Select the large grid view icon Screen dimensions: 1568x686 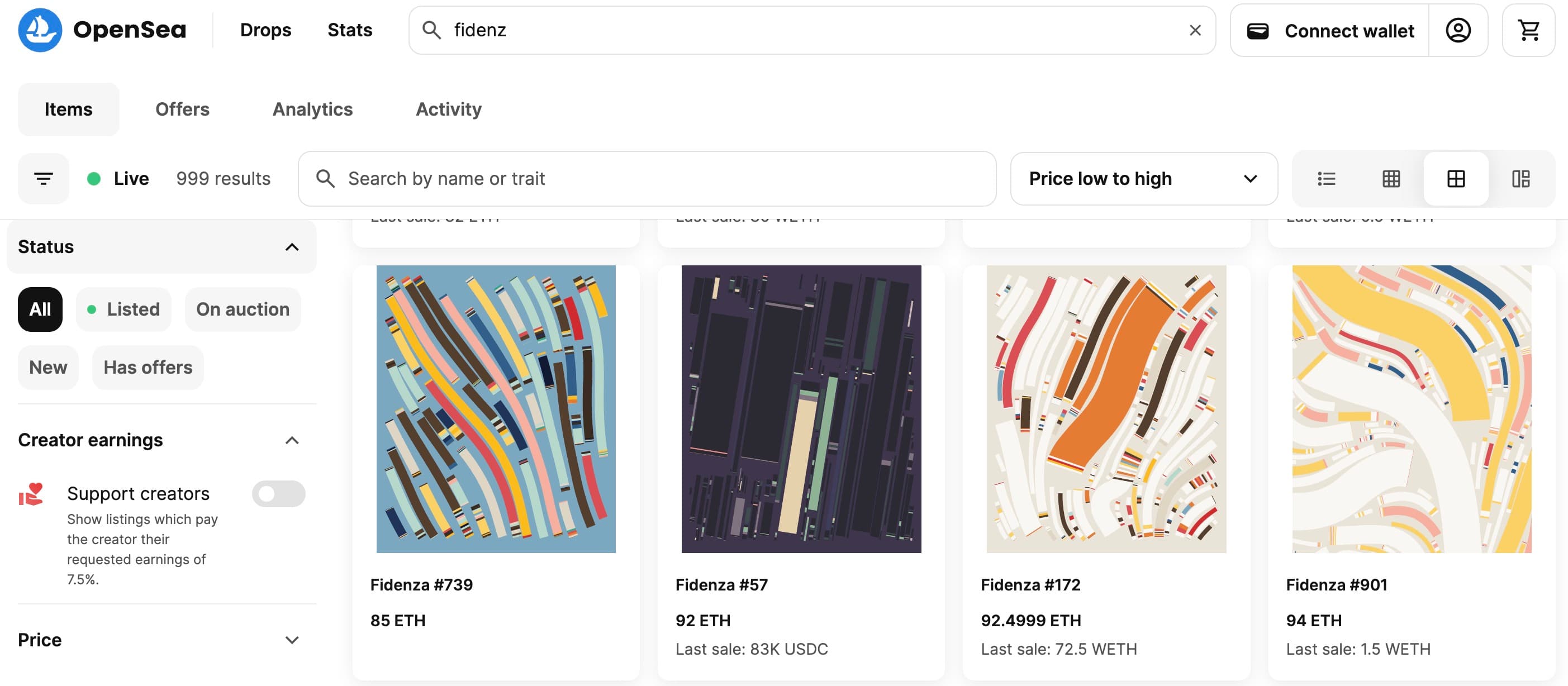pyautogui.click(x=1455, y=179)
